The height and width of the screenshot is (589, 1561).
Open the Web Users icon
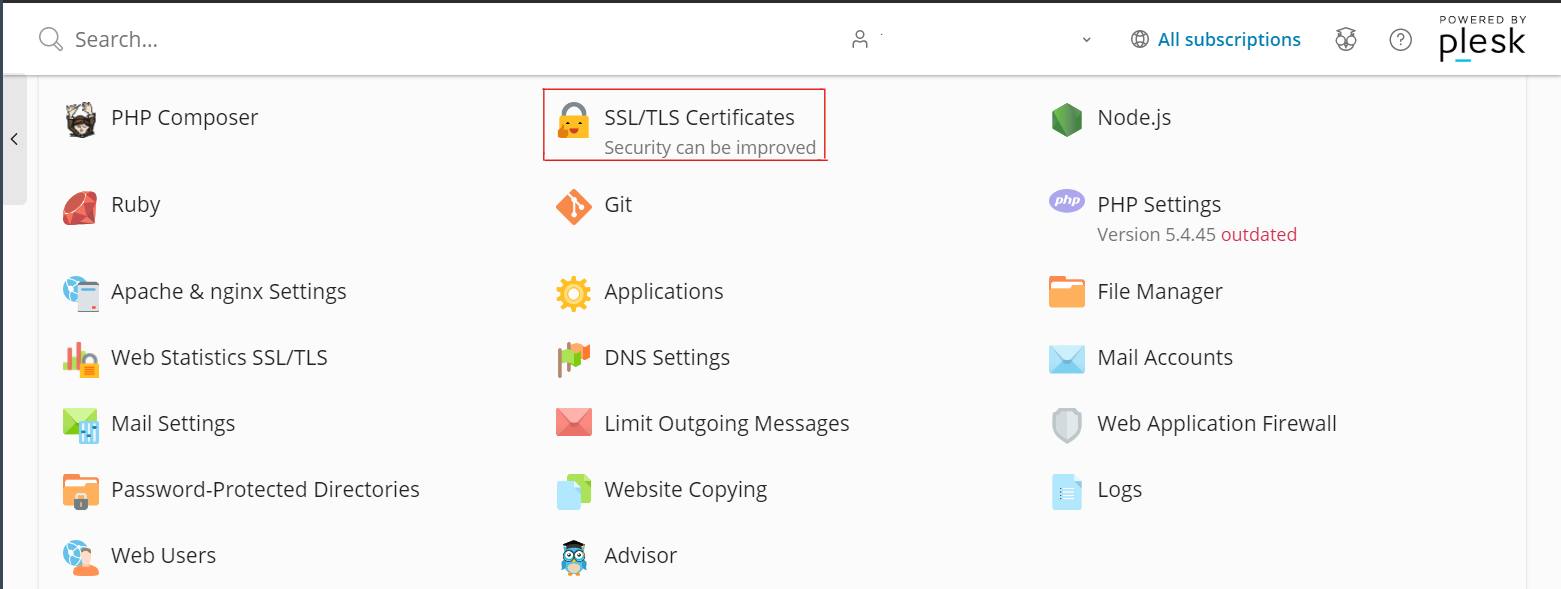coord(80,557)
